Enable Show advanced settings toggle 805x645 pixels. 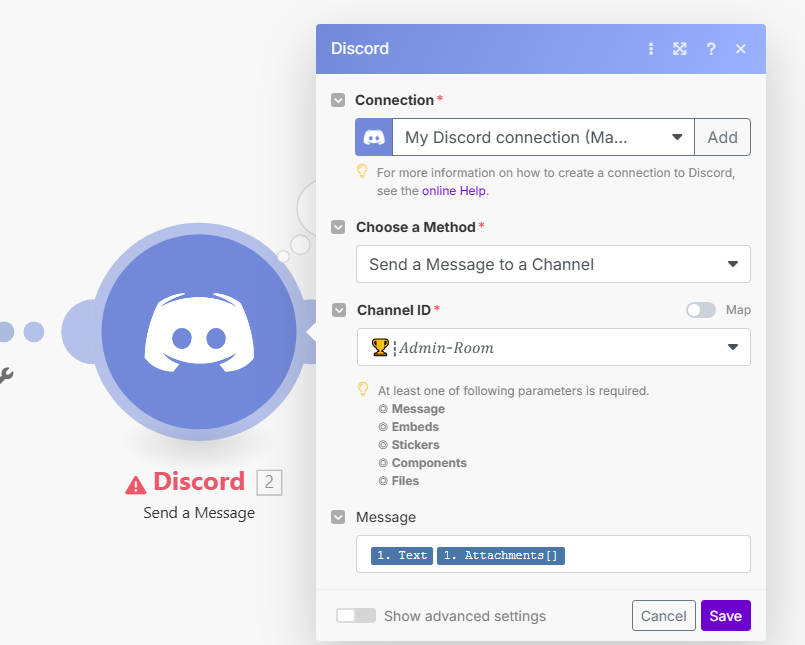pyautogui.click(x=356, y=616)
